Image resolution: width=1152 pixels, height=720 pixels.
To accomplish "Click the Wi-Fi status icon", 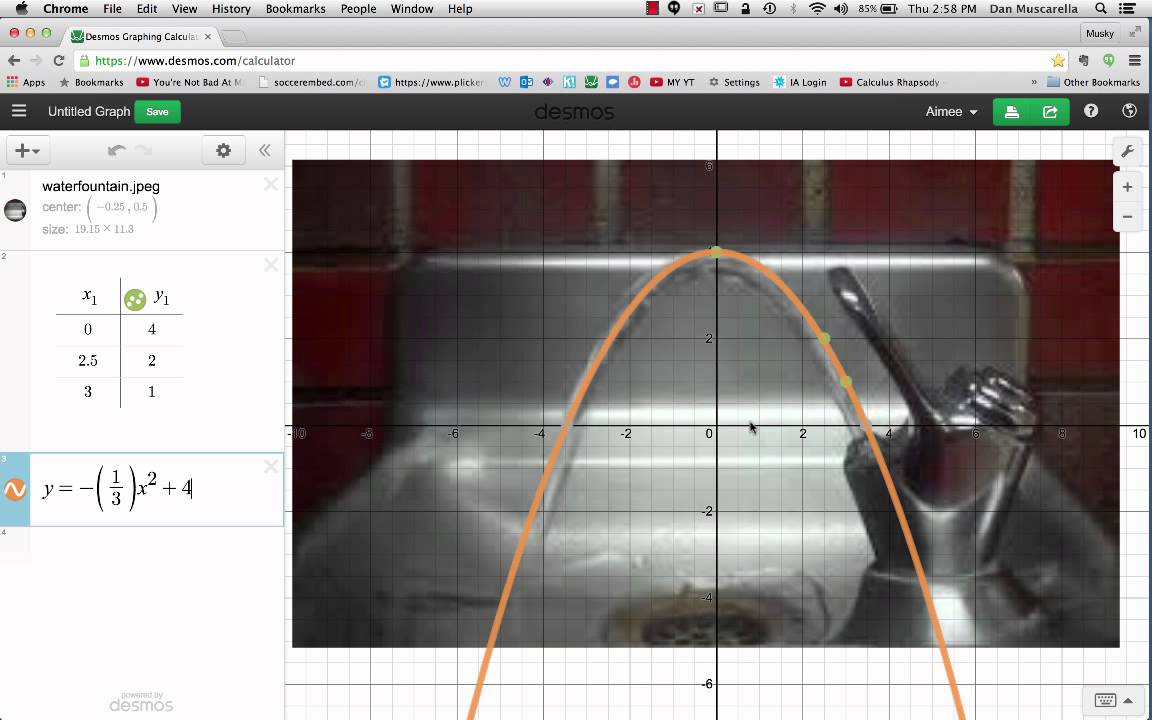I will point(817,9).
